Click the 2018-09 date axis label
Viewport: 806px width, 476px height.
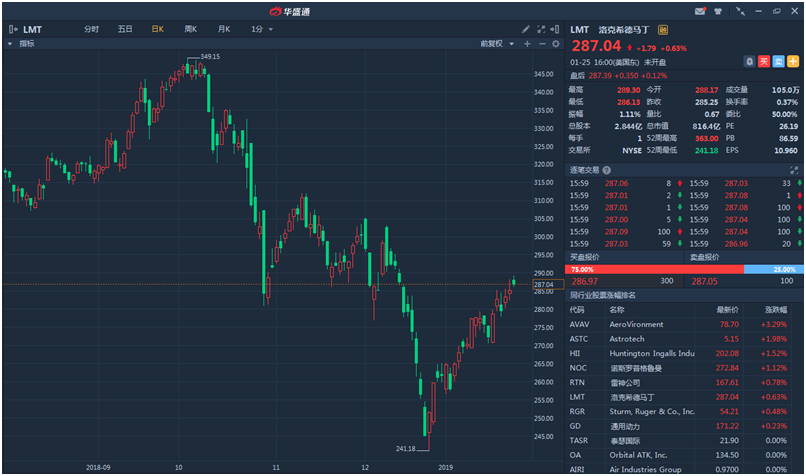pos(98,467)
